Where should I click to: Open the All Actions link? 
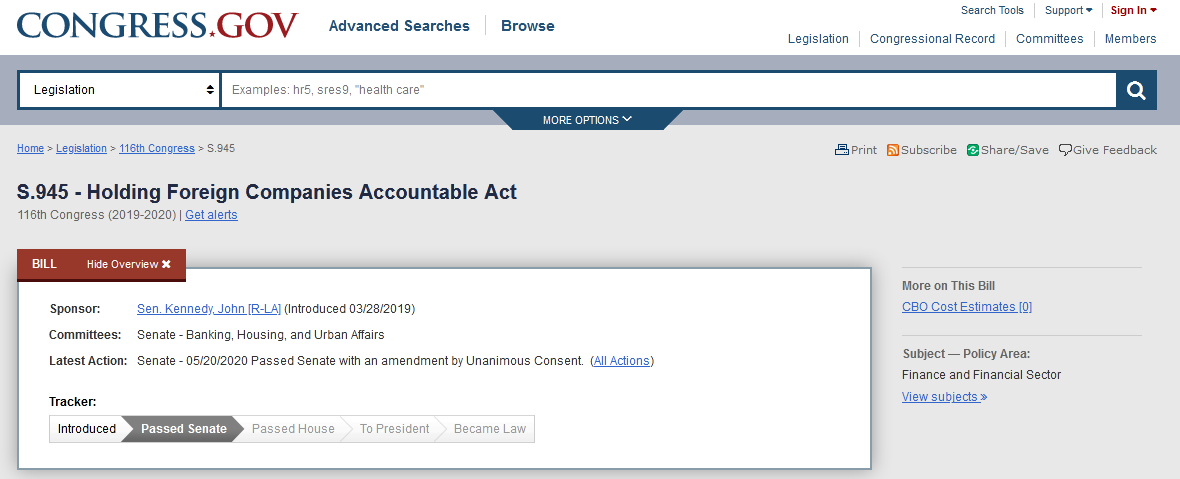621,361
